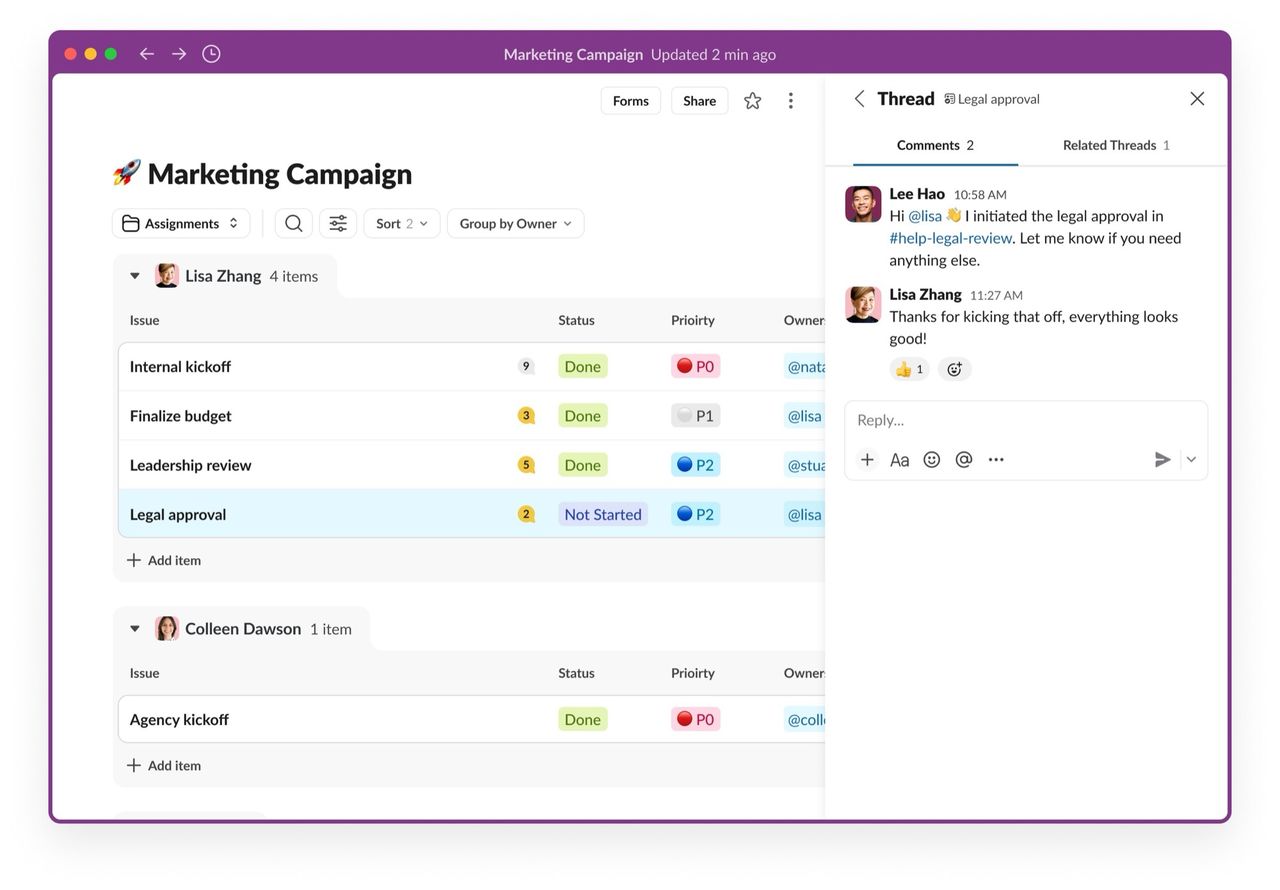Toggle the thumbs up reaction on Lisa's reply
This screenshot has height=890, width=1280.
[909, 369]
